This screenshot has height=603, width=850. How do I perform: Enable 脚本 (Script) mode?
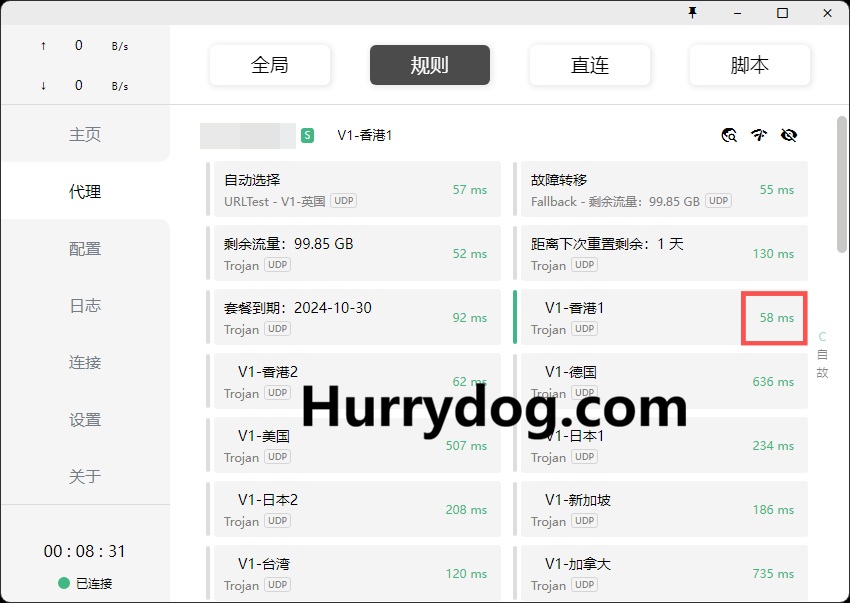pyautogui.click(x=750, y=65)
